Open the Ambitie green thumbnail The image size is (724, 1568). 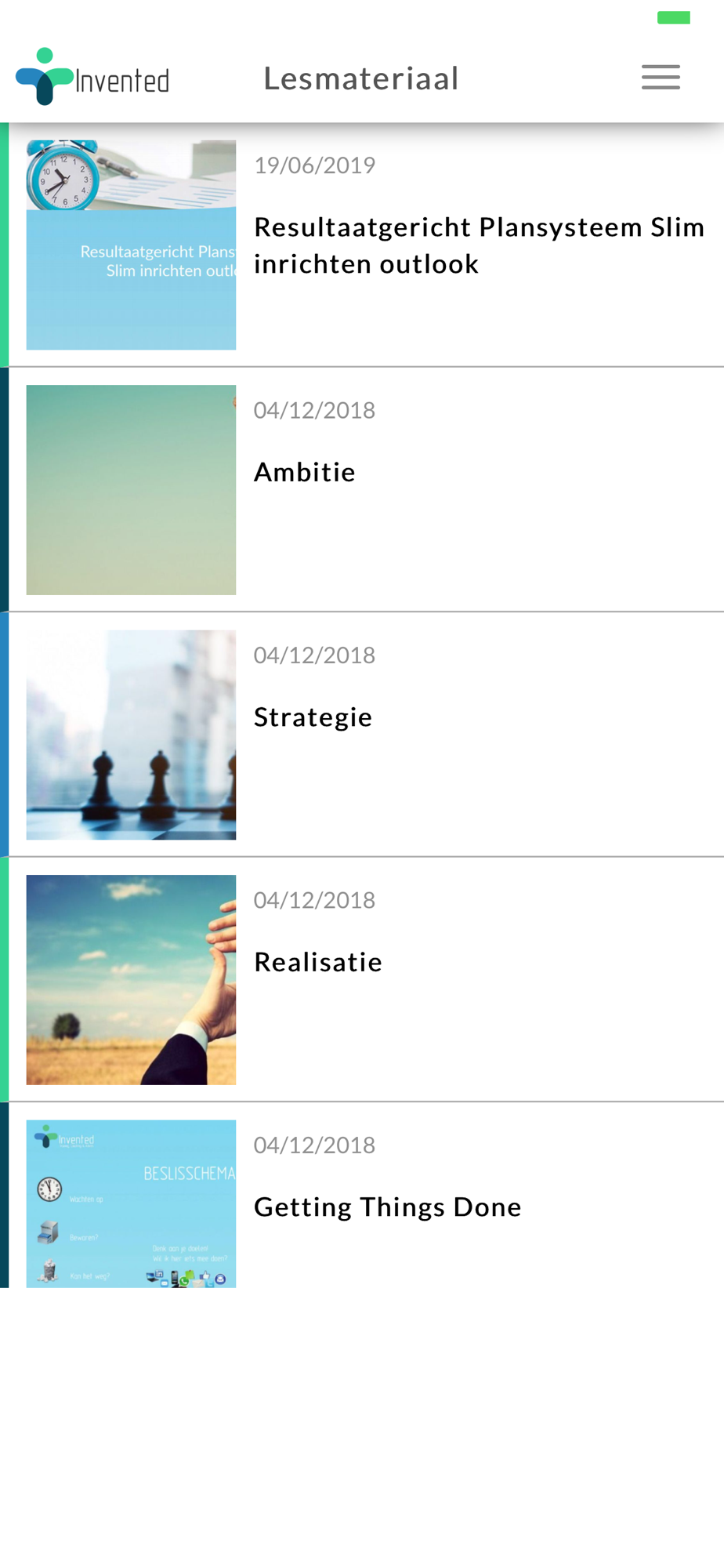click(x=131, y=490)
